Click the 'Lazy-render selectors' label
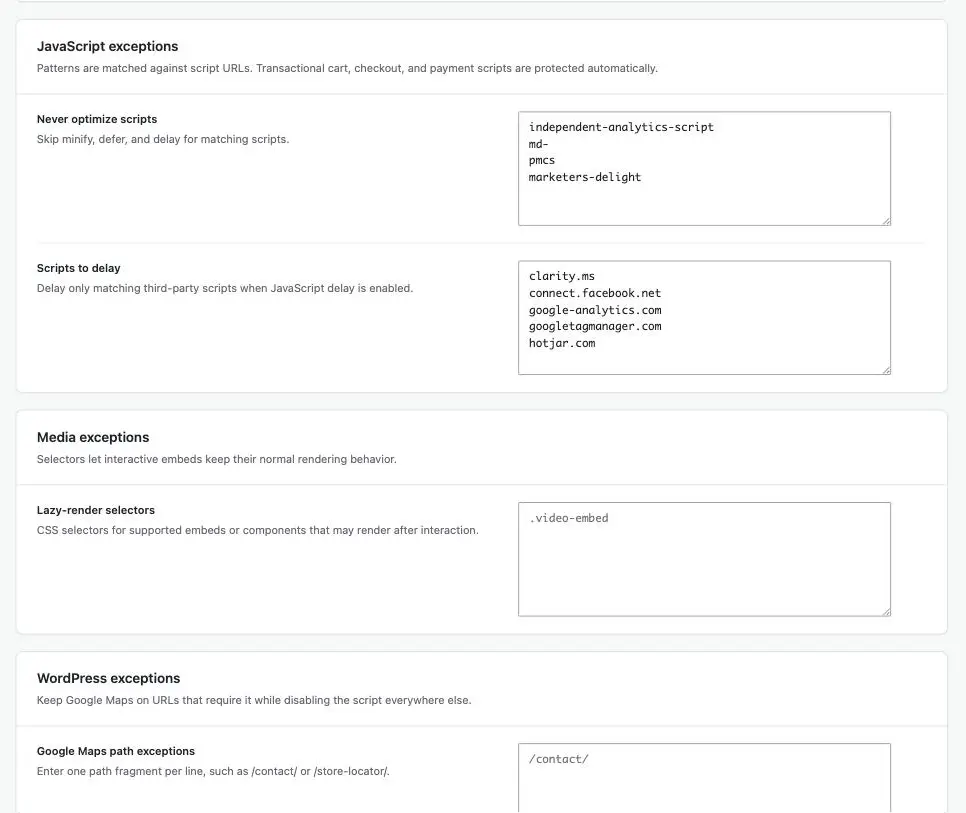 (x=95, y=510)
